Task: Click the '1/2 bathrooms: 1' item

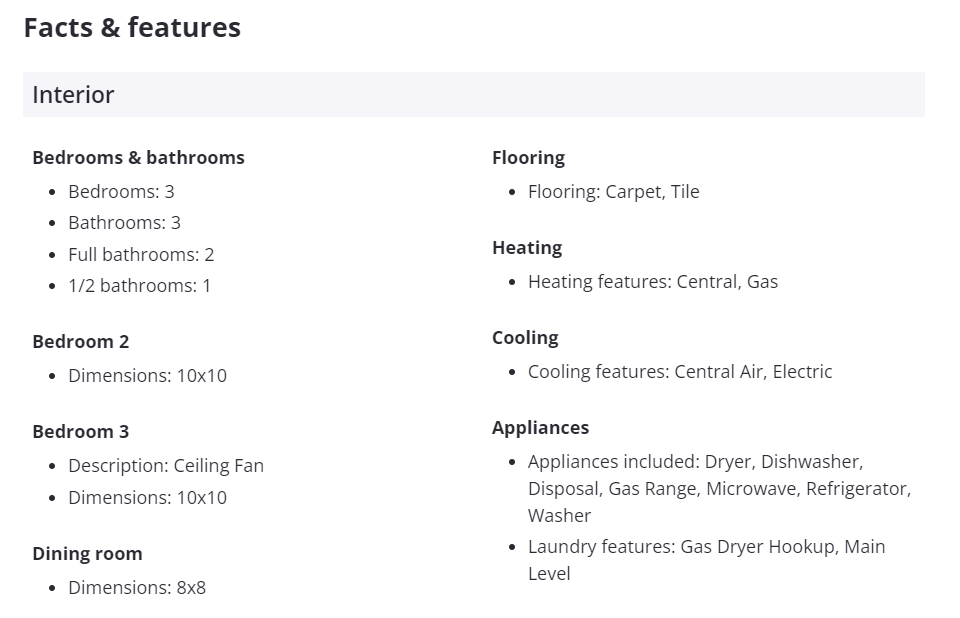Action: coord(139,286)
